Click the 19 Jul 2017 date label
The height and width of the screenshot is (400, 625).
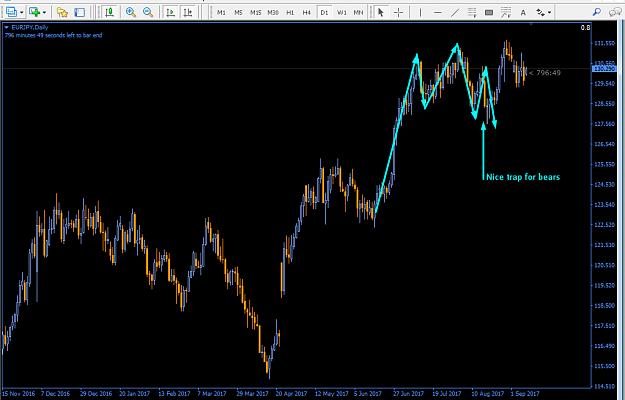(447, 394)
